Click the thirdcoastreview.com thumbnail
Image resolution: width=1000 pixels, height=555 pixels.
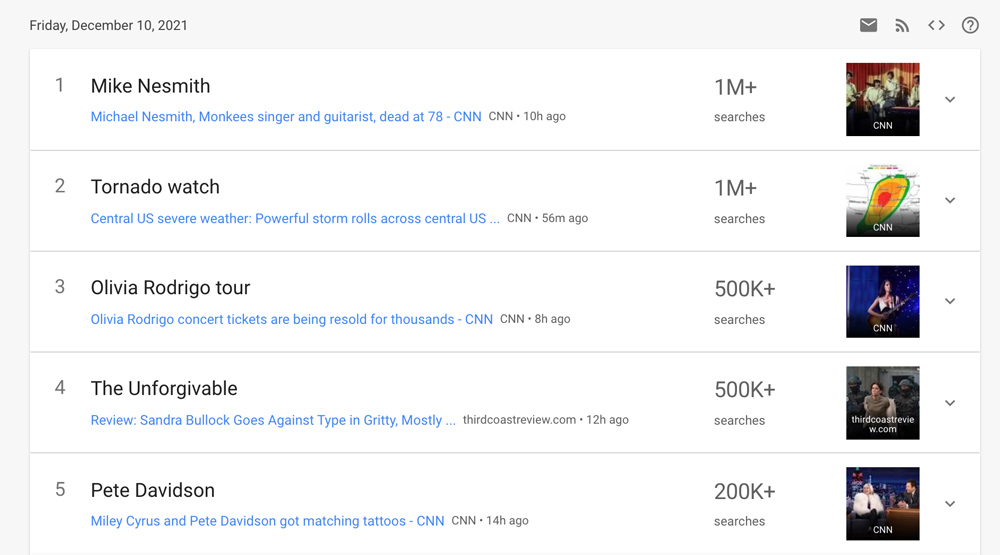883,403
